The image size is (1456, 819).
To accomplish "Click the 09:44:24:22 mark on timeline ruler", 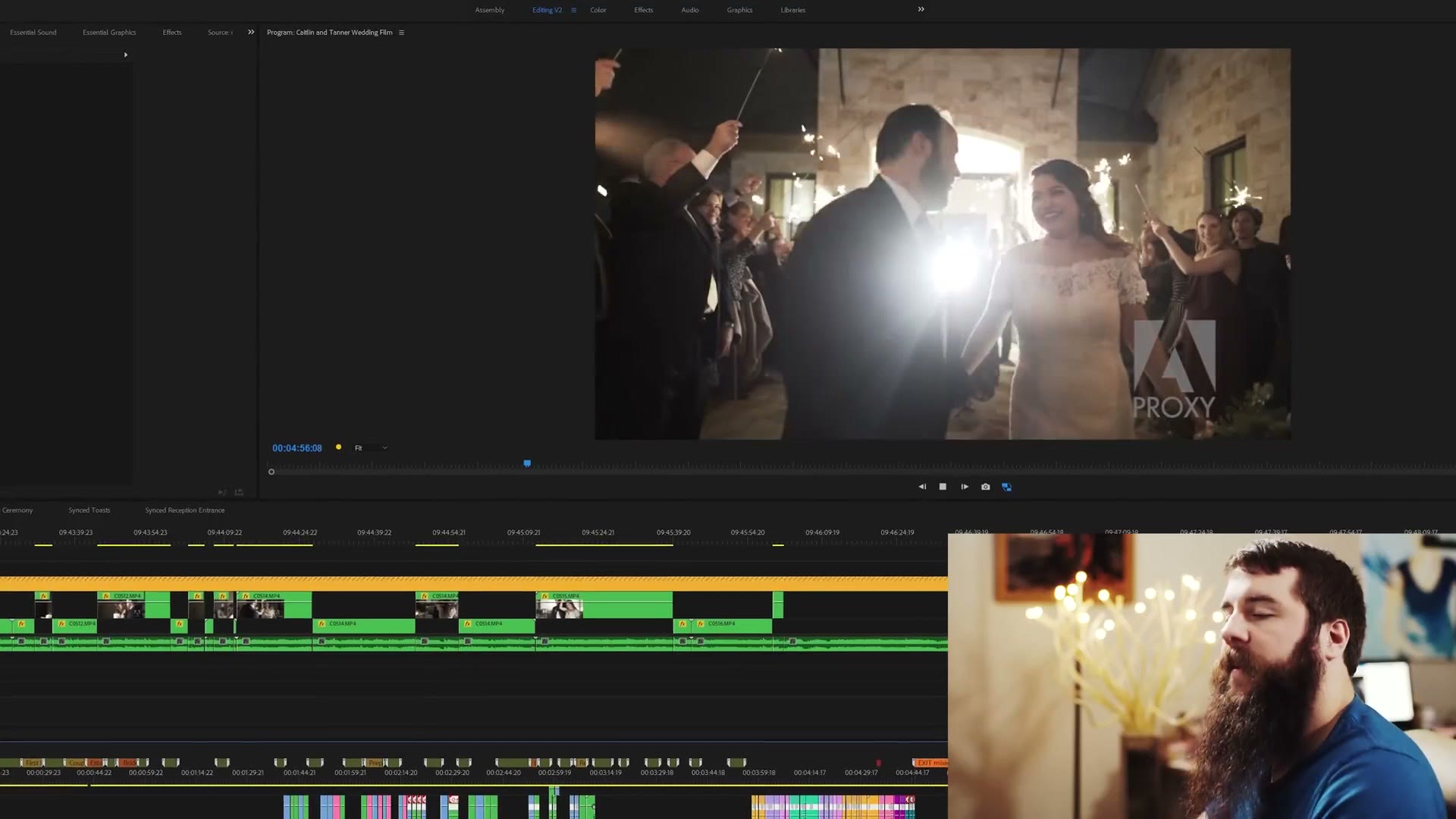I will pos(300,532).
